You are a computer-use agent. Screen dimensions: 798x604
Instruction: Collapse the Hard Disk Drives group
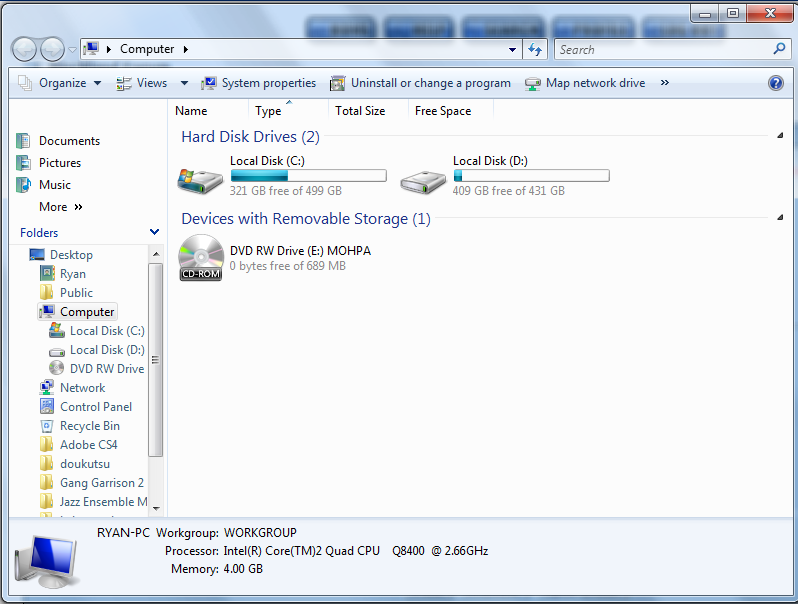point(779,136)
